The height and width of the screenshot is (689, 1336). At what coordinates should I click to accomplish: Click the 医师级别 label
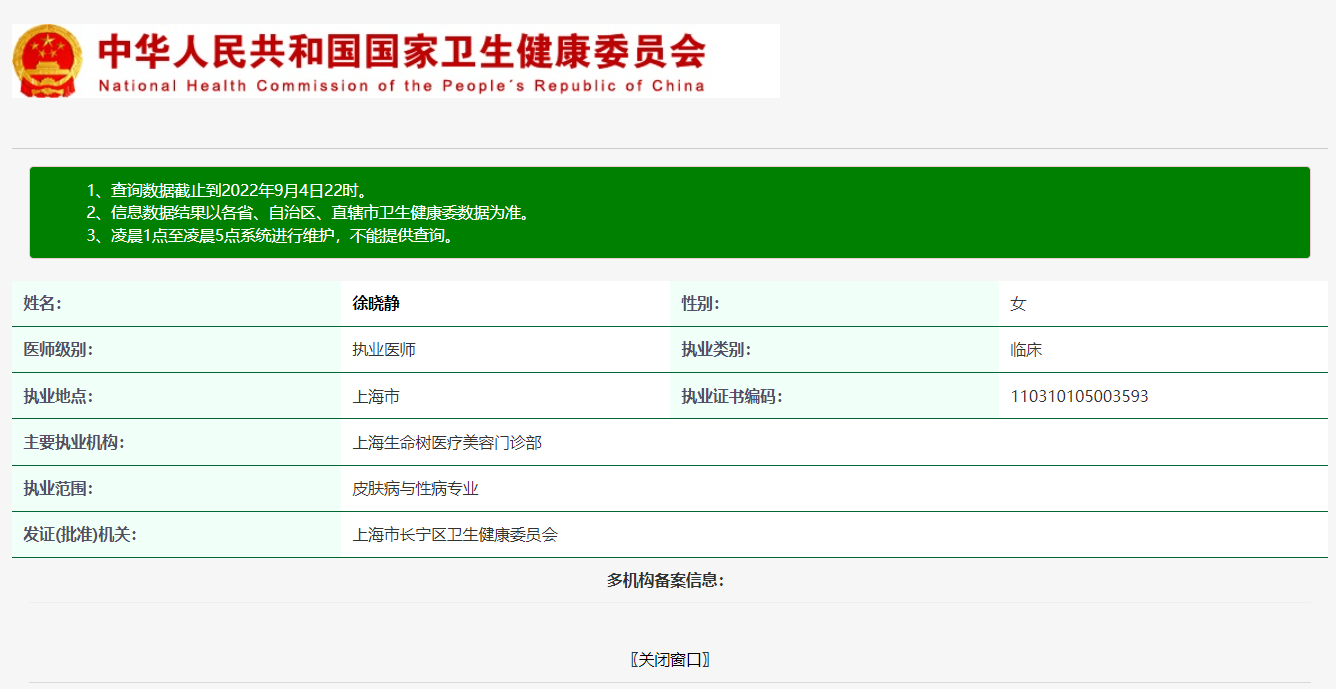(58, 350)
